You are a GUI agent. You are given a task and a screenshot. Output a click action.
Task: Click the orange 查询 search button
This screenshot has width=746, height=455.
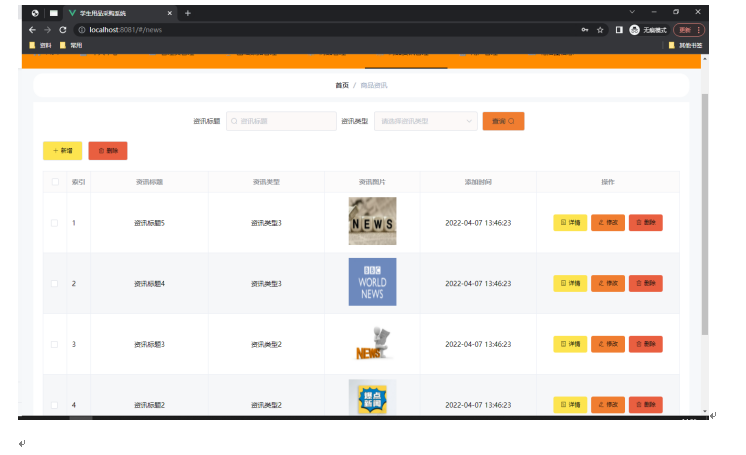point(503,121)
